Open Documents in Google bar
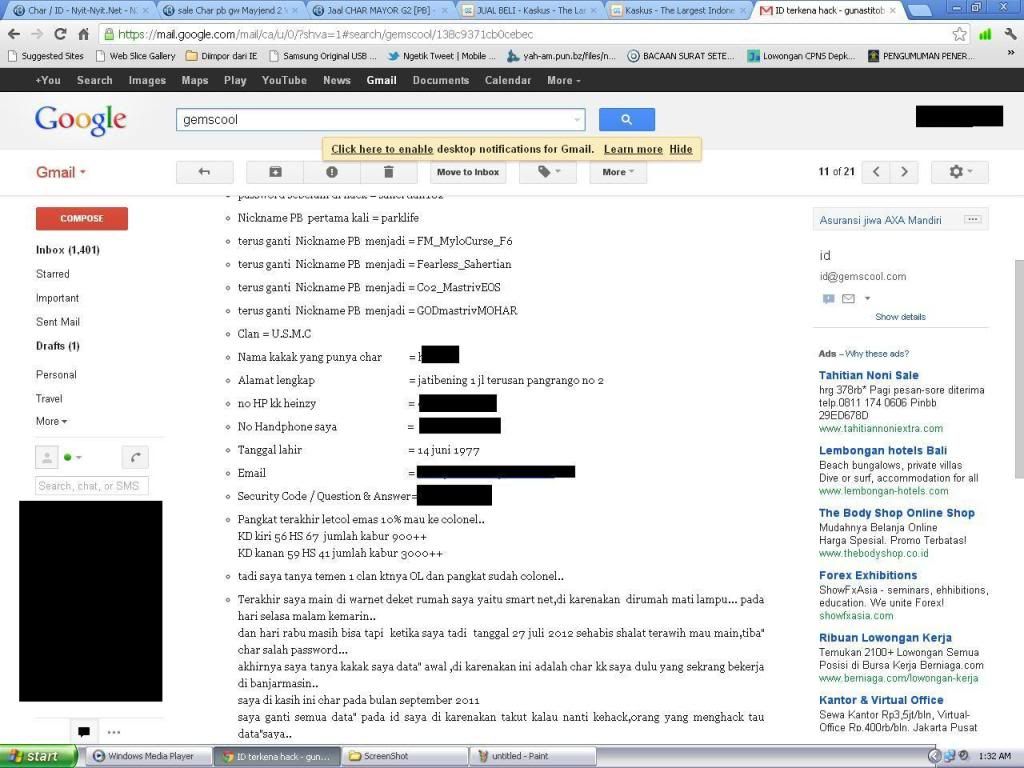Viewport: 1024px width, 768px height. (441, 80)
